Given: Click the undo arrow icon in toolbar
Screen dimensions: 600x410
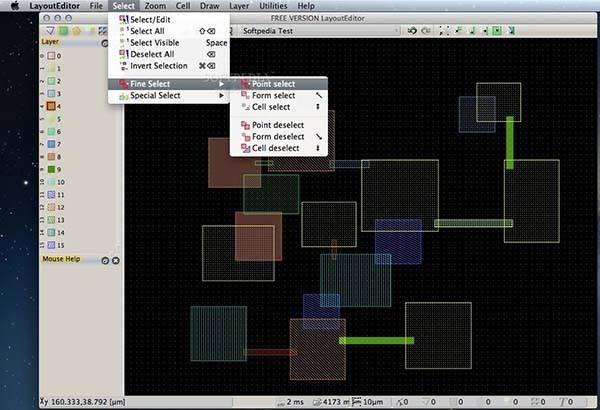Looking at the screenshot, I should tap(412, 31).
